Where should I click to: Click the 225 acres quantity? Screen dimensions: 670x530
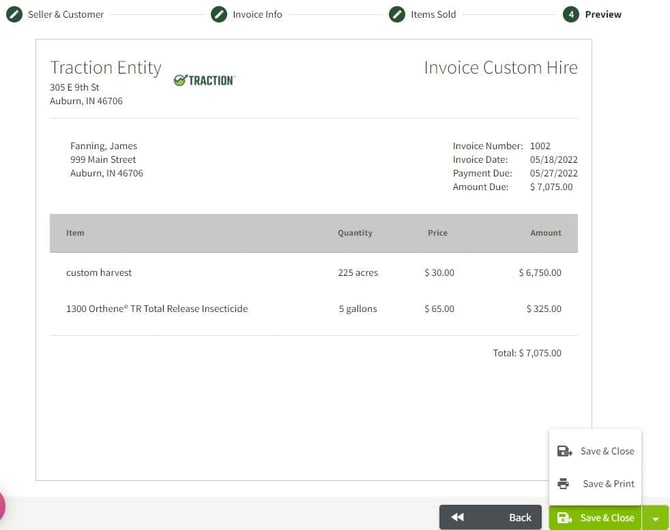358,272
